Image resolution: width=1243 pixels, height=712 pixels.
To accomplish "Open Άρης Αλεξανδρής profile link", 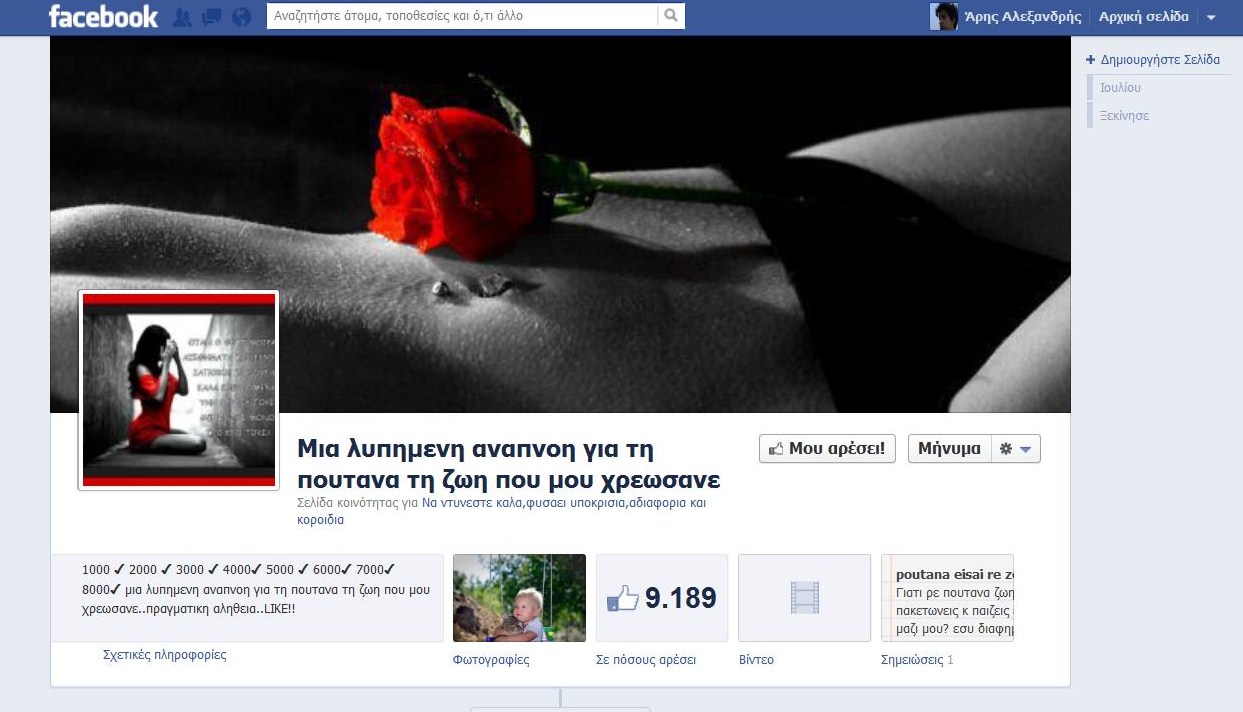I will [1022, 17].
